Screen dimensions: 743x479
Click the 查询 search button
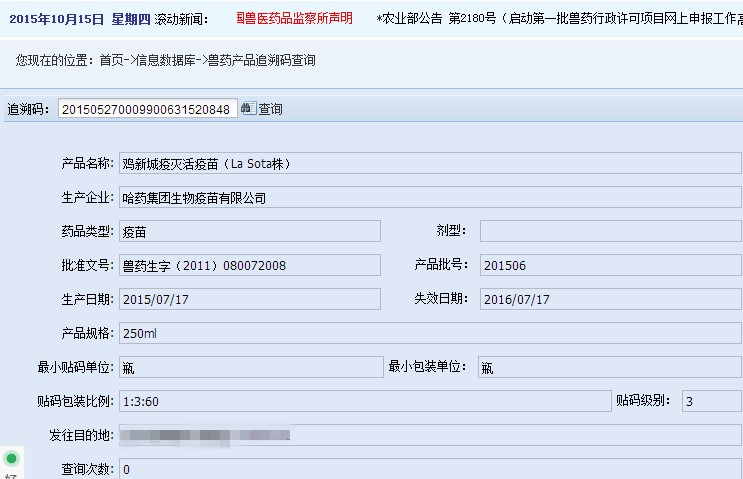pyautogui.click(x=270, y=109)
